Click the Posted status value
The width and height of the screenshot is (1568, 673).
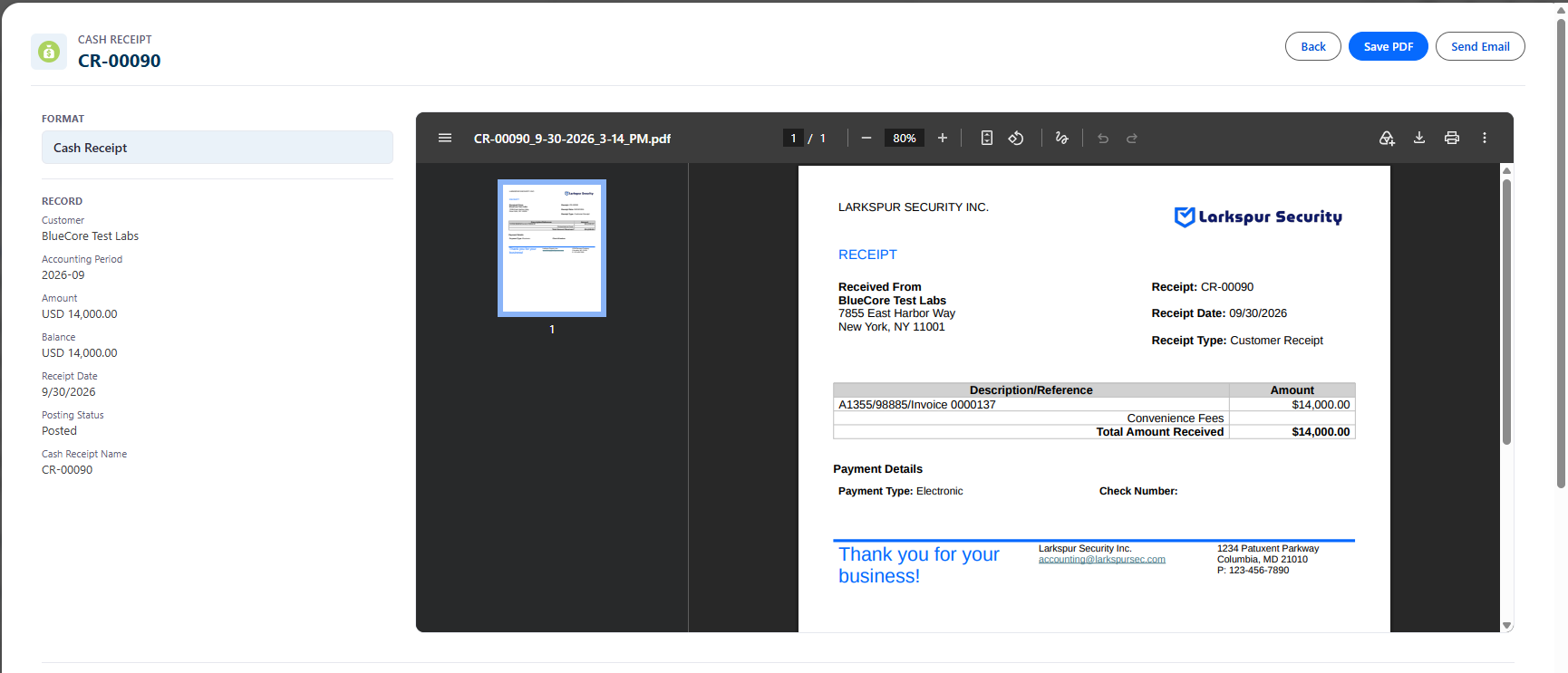[x=59, y=431]
